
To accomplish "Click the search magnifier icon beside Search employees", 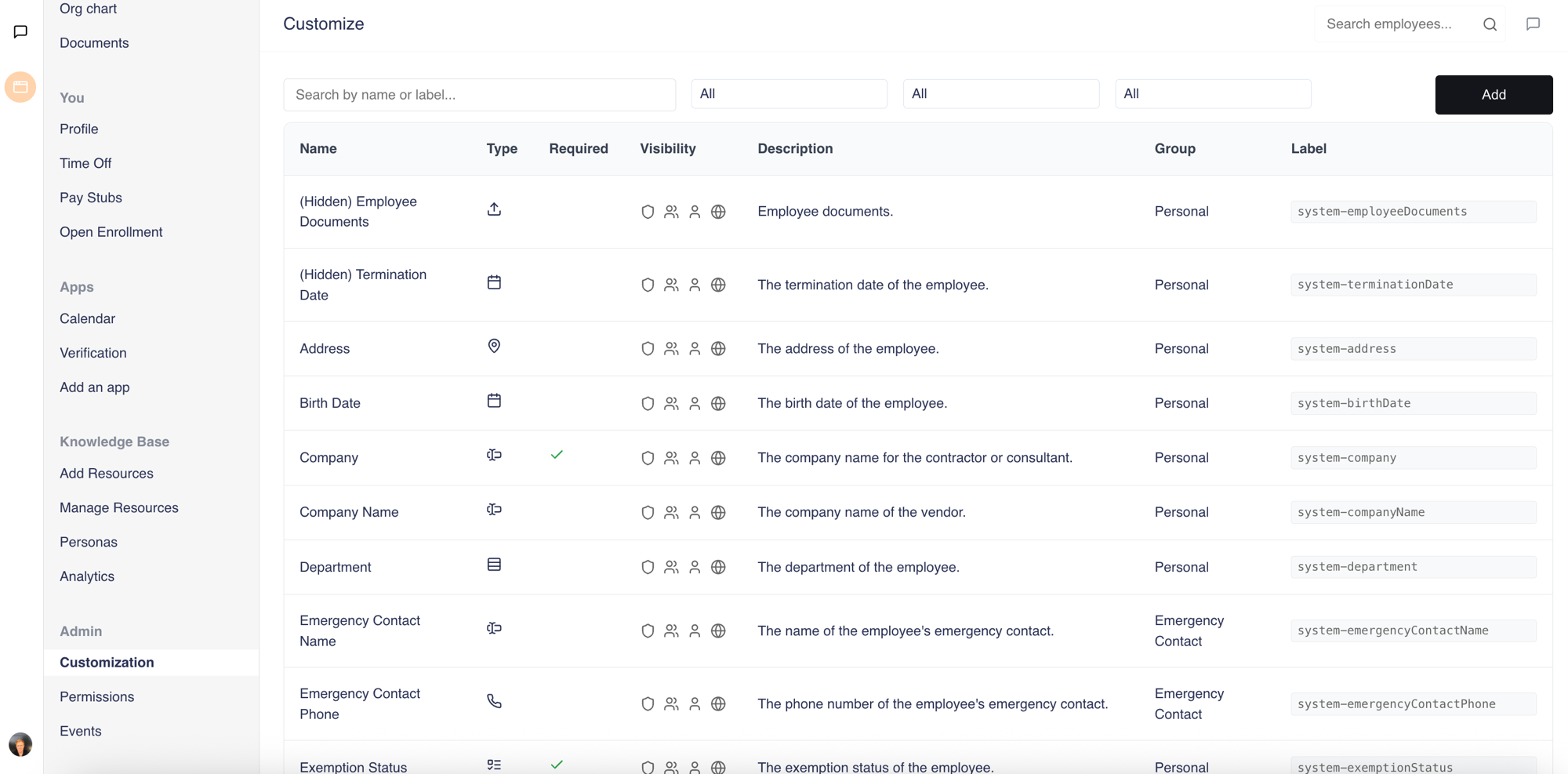I will click(x=1490, y=24).
